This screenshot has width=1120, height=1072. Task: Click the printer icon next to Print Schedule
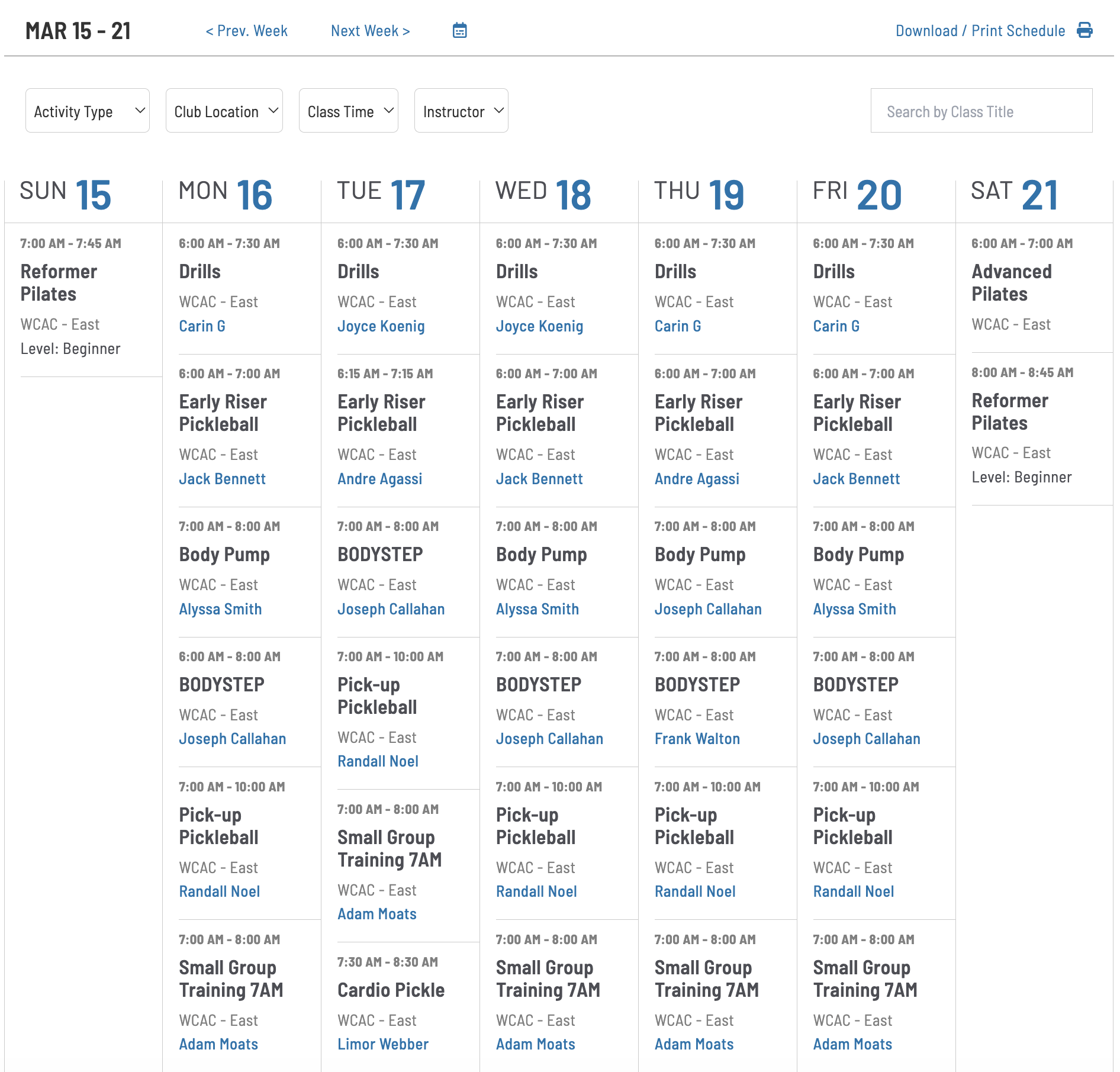coord(1085,31)
